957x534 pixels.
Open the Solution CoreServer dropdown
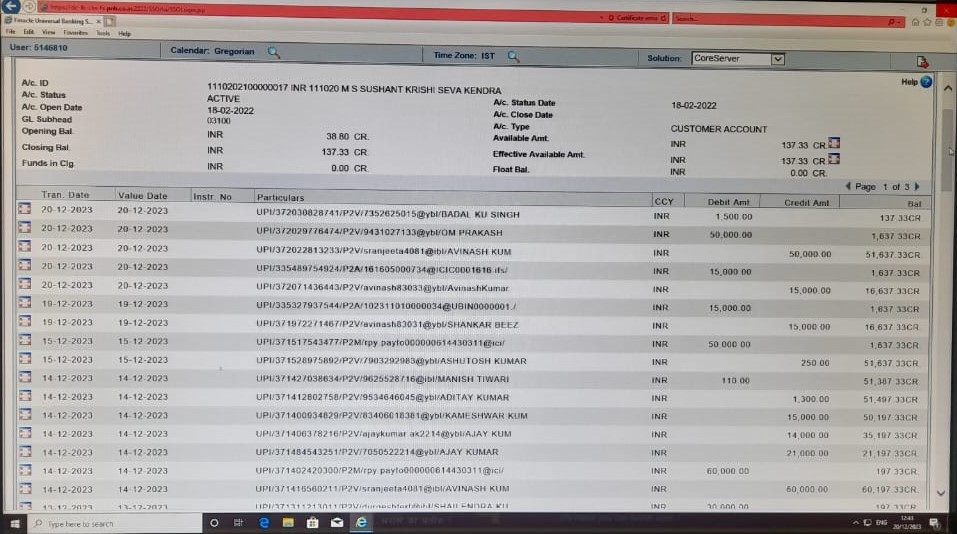point(777,59)
